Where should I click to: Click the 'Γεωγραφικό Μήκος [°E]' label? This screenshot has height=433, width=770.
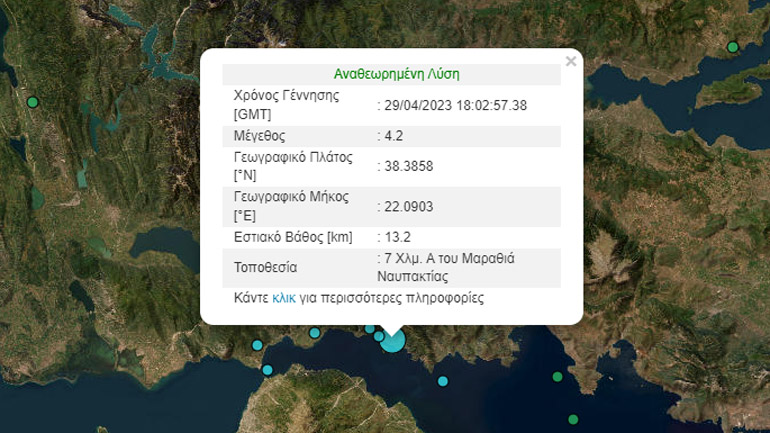pyautogui.click(x=291, y=206)
